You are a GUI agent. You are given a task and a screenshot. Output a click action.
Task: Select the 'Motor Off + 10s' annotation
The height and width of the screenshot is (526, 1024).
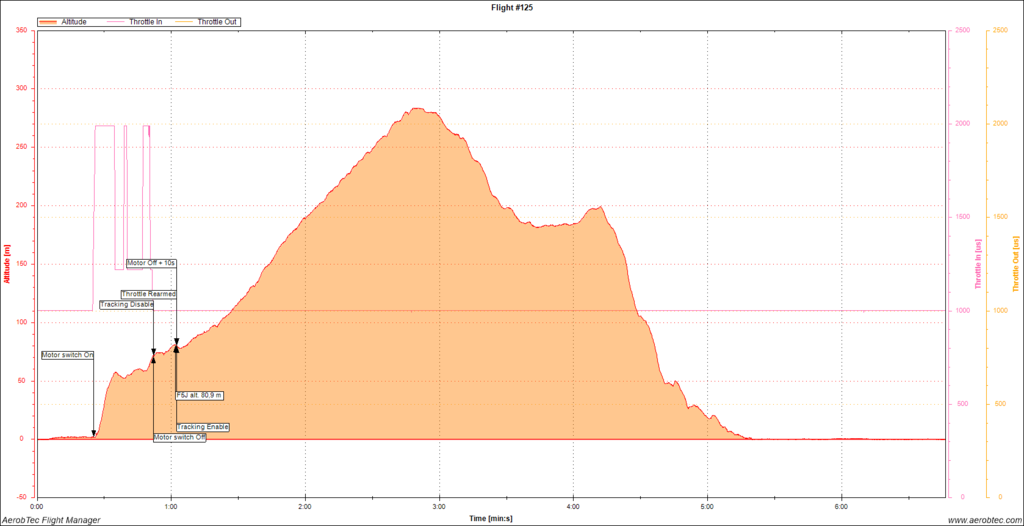(152, 263)
